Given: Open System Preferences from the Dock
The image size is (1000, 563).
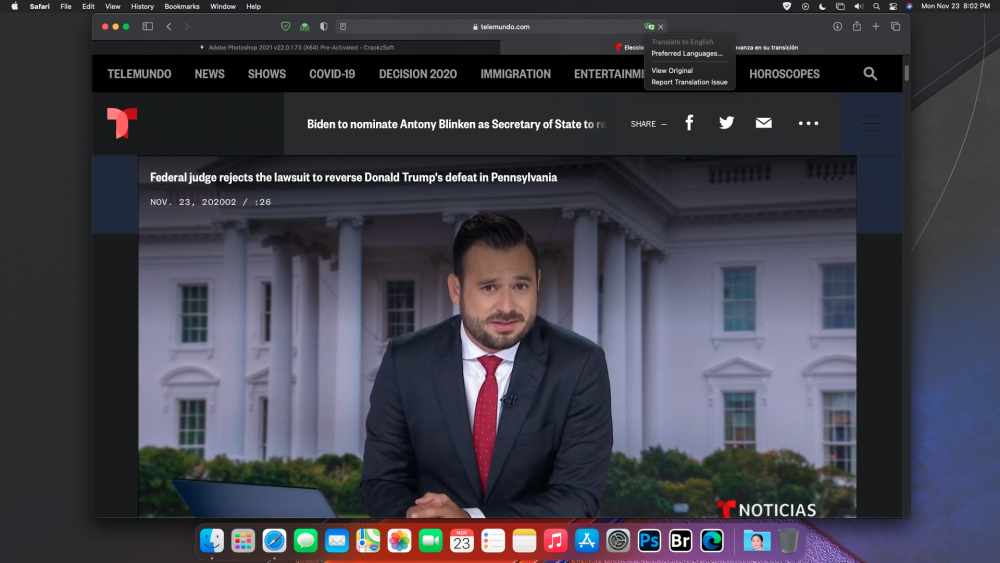Looking at the screenshot, I should click(618, 541).
